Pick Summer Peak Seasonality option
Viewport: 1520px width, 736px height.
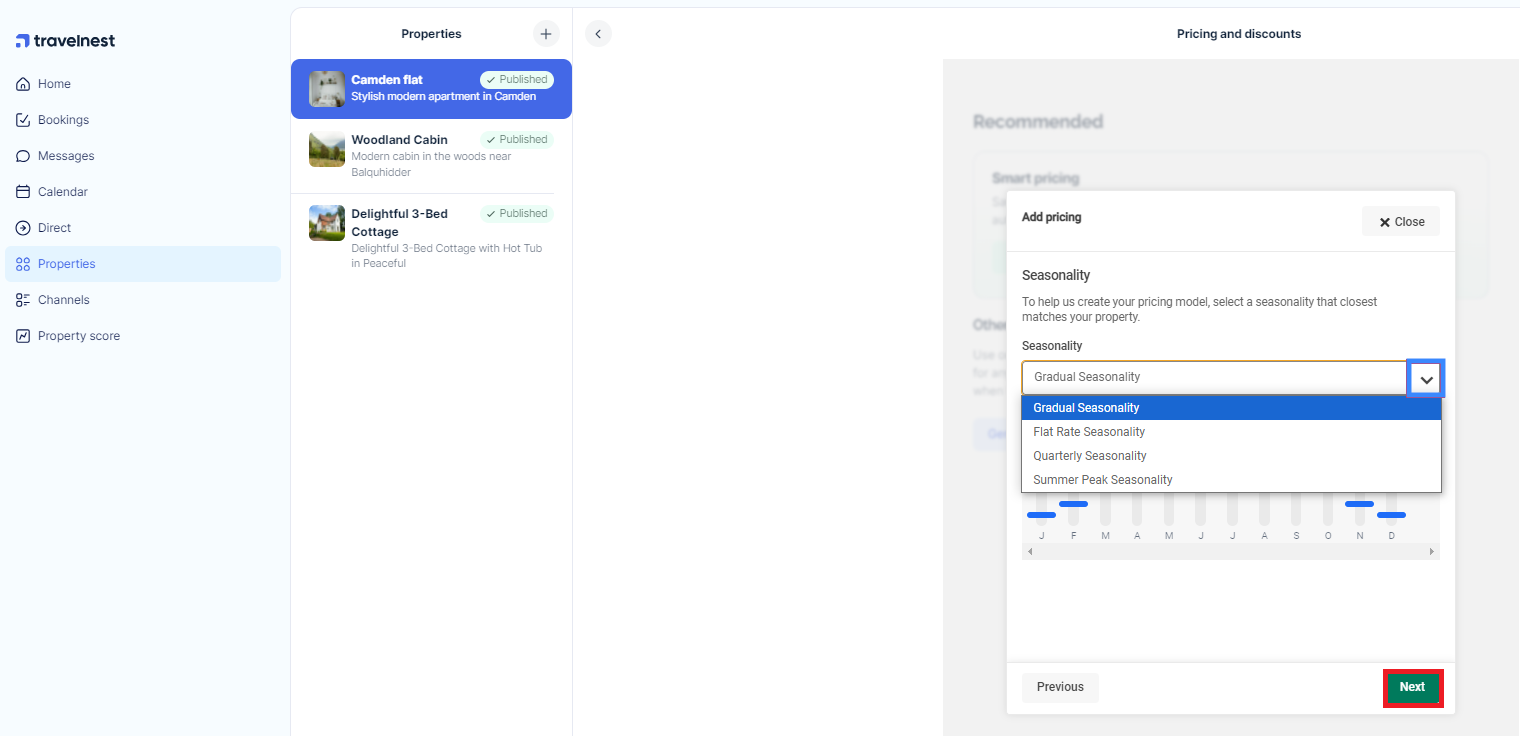(x=1103, y=480)
